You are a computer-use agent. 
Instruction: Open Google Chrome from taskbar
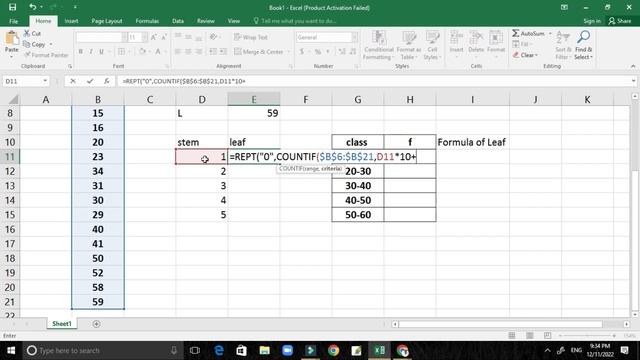coord(333,350)
